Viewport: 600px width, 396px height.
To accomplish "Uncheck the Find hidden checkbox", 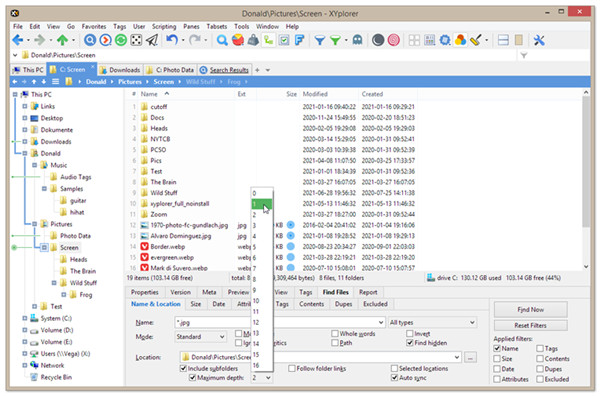I will pyautogui.click(x=410, y=343).
